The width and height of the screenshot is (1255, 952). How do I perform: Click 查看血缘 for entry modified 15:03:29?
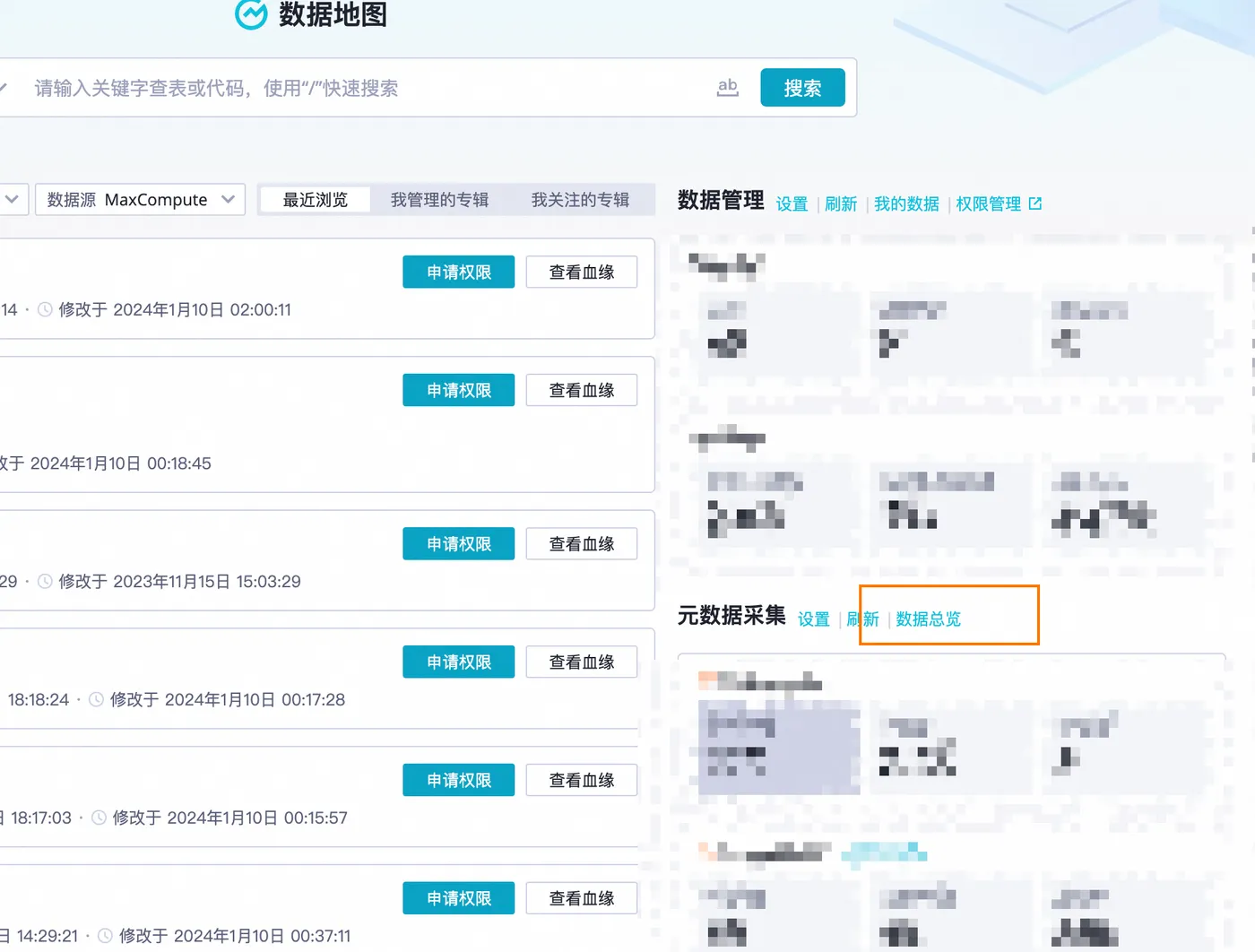(x=582, y=543)
